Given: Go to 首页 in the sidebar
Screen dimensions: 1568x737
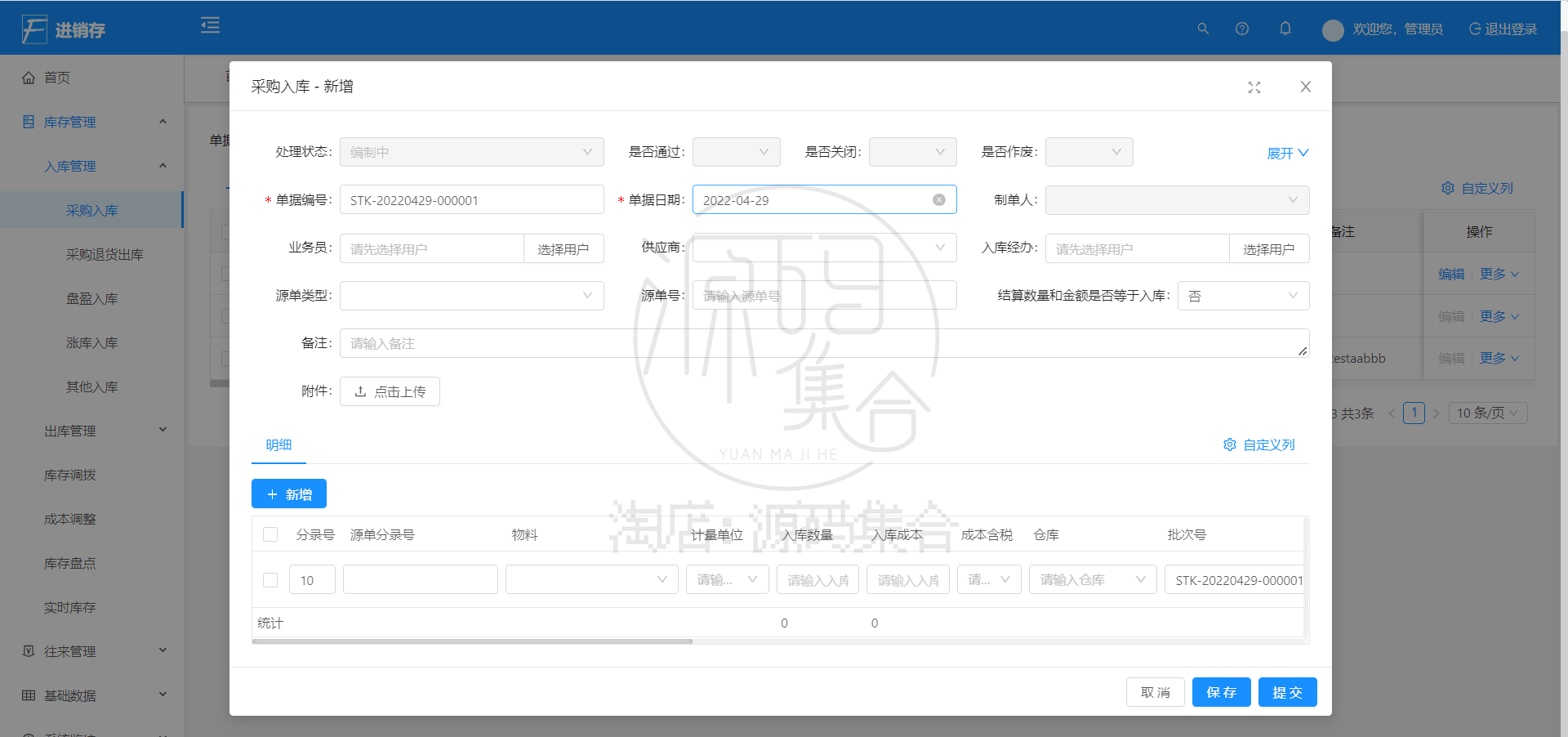Looking at the screenshot, I should point(57,78).
